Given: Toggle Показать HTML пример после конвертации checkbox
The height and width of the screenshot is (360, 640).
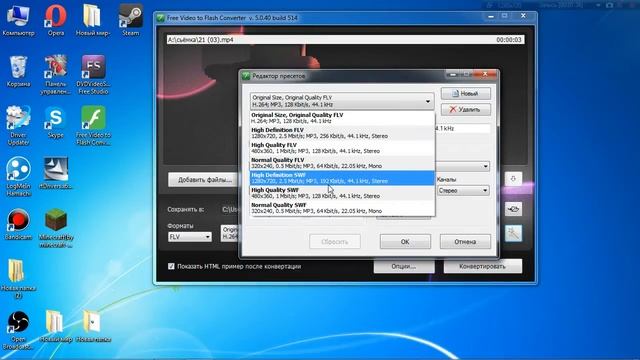Looking at the screenshot, I should (x=171, y=266).
